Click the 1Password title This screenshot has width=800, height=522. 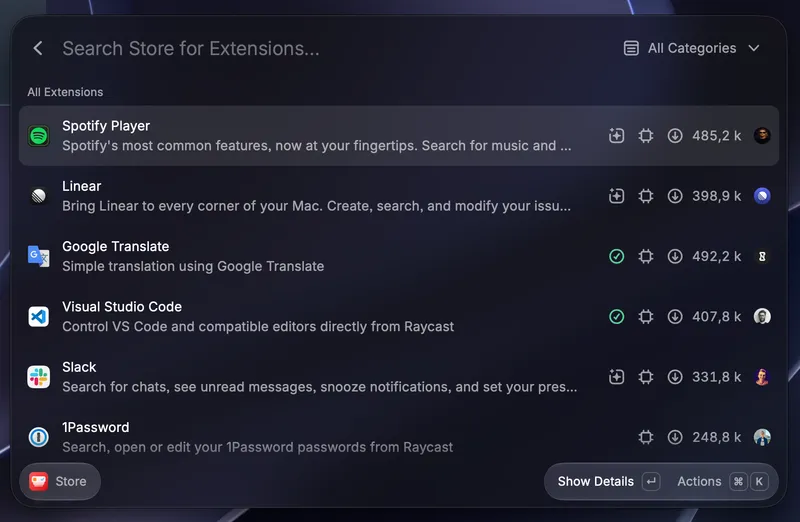pos(96,428)
